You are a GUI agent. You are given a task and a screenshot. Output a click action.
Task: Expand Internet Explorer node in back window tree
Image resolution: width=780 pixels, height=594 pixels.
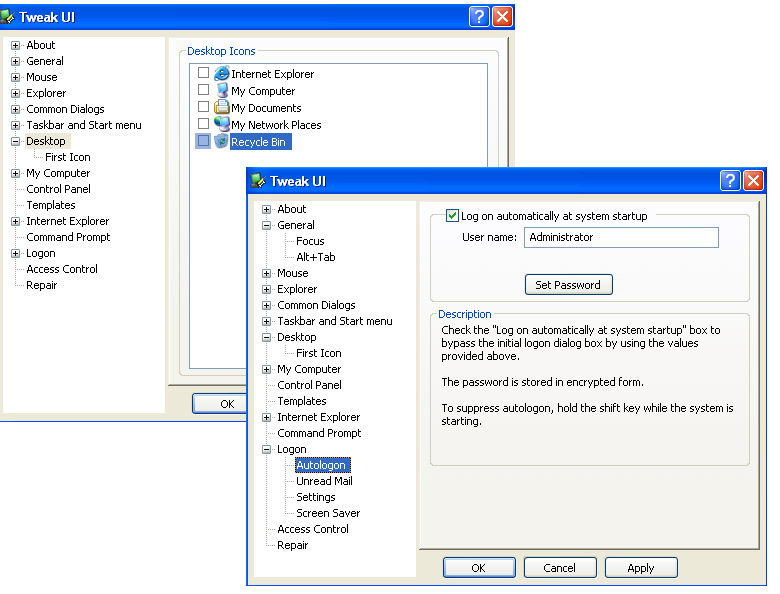(15, 221)
